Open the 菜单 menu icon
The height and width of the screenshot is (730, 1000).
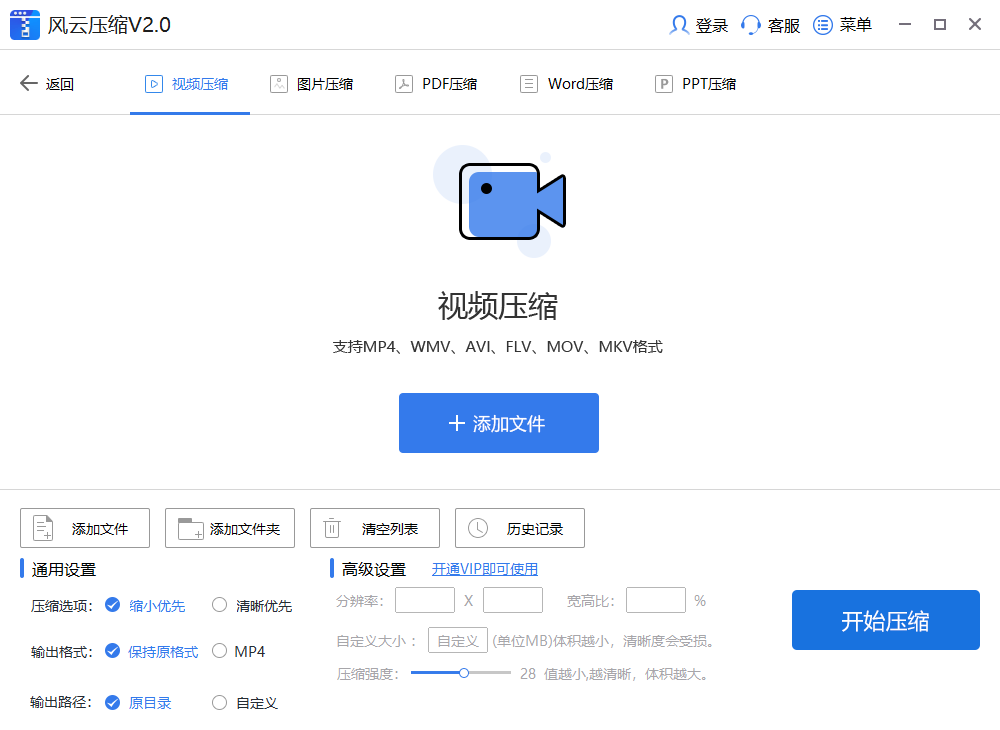pyautogui.click(x=823, y=25)
